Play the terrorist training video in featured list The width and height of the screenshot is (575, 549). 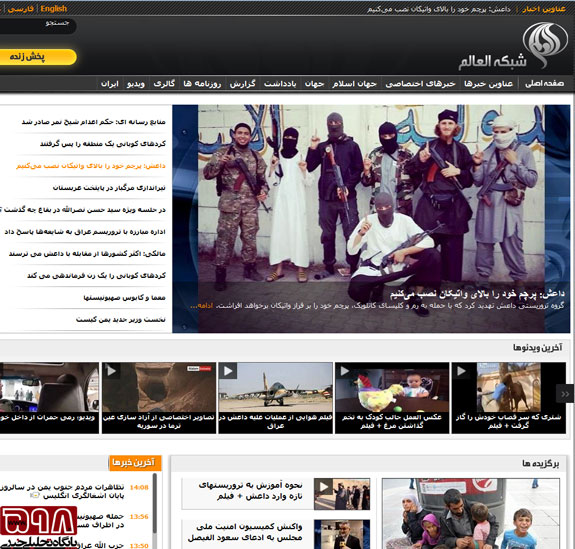[342, 494]
